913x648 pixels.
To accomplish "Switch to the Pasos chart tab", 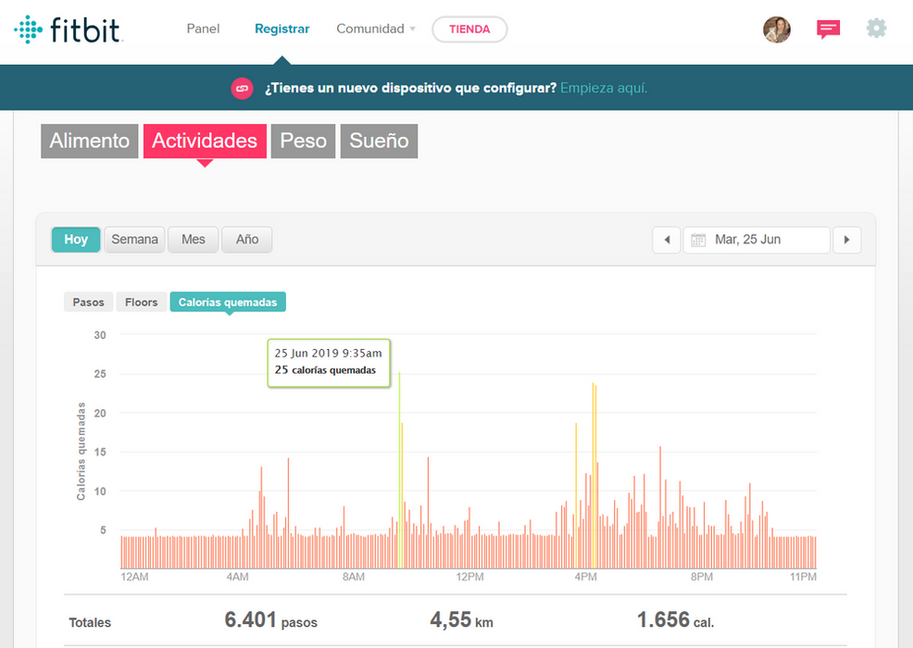I will pyautogui.click(x=89, y=302).
